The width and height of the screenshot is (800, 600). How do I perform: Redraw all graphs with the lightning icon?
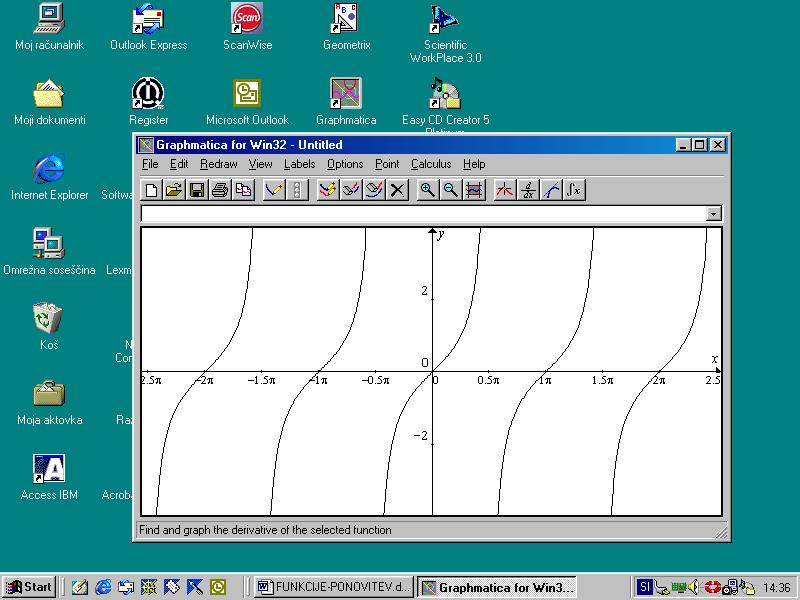tap(328, 190)
